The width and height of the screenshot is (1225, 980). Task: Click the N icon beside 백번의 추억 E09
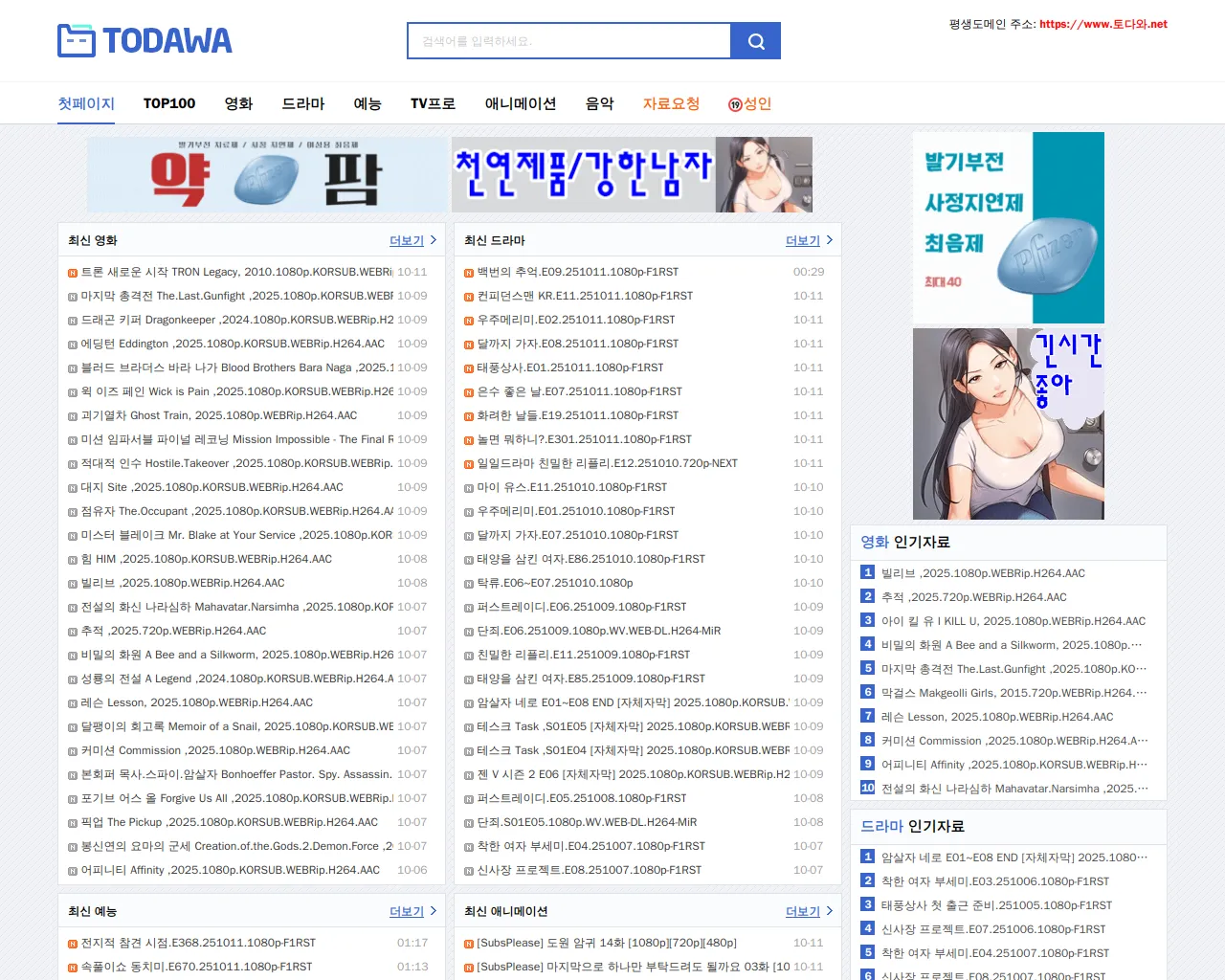point(469,273)
